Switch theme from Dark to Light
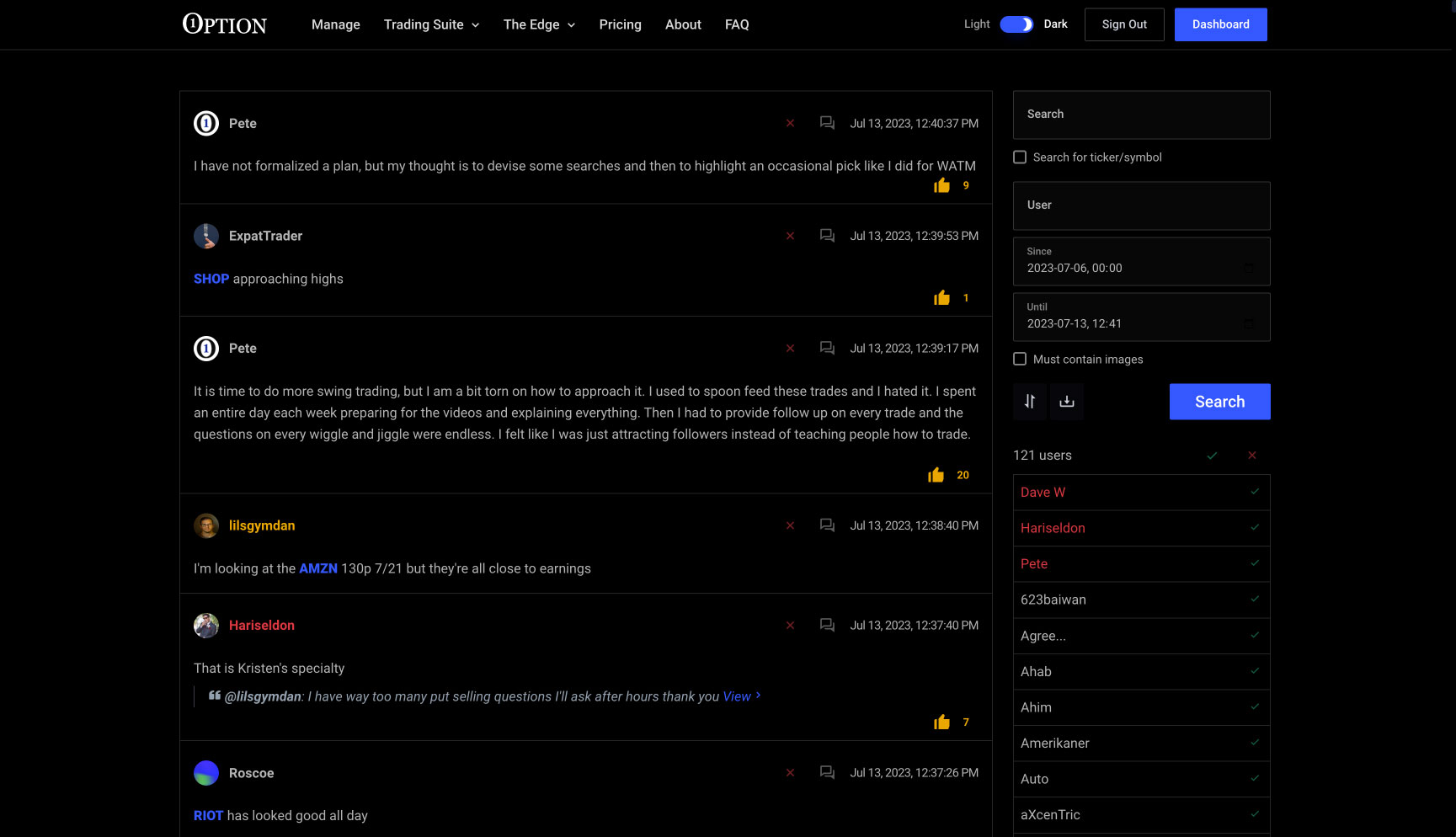The image size is (1456, 837). [1016, 24]
